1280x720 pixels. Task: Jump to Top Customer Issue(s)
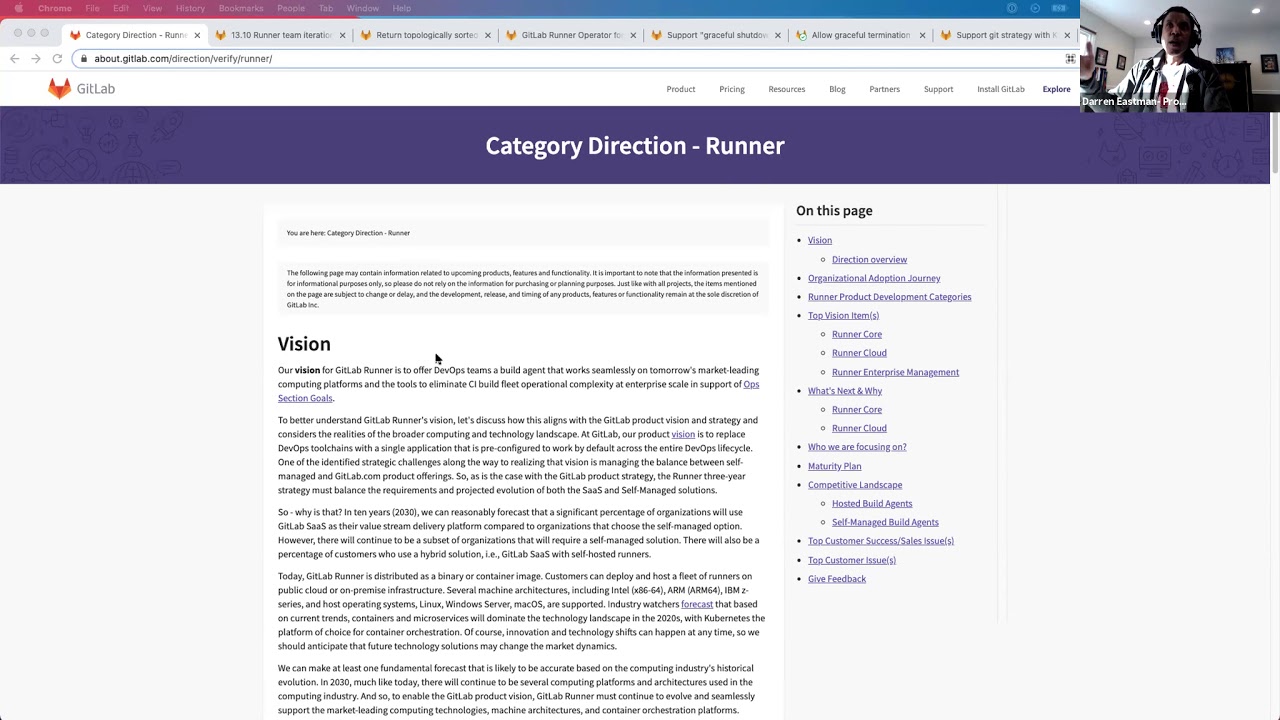852,560
